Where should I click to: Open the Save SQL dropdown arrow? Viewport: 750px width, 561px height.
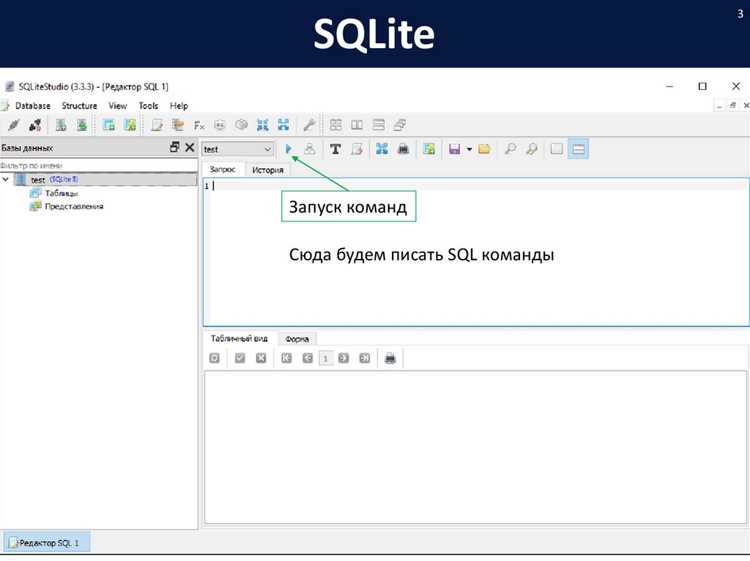[x=469, y=149]
